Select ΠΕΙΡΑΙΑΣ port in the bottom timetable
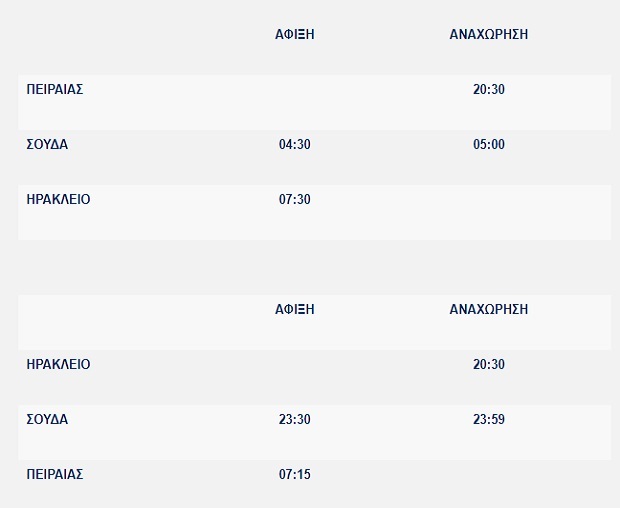The width and height of the screenshot is (620, 508). (x=55, y=474)
